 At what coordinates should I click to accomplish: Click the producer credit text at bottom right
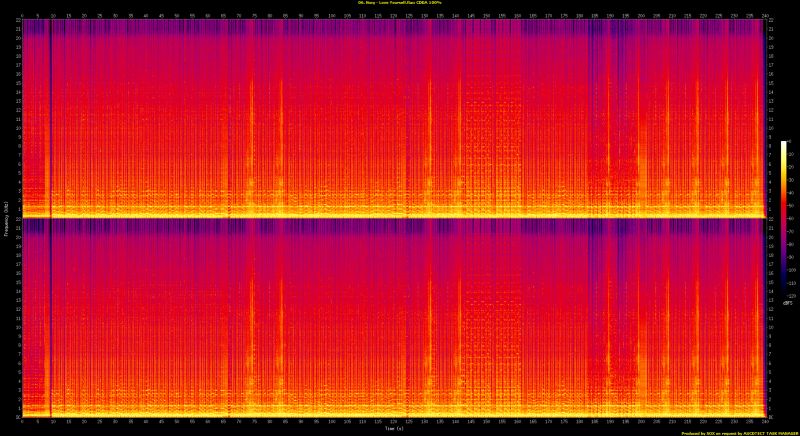click(740, 432)
